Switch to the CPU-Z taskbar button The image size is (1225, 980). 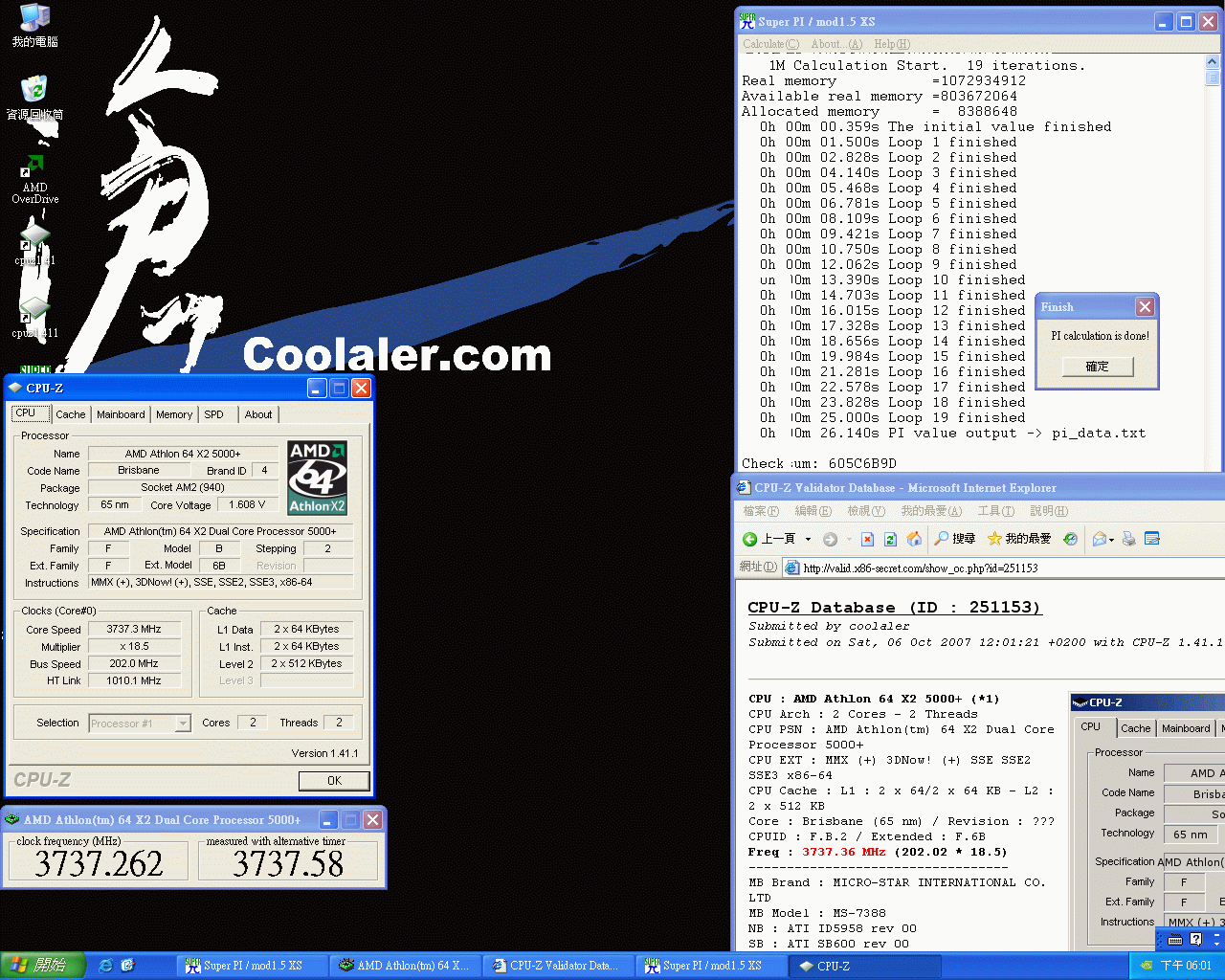click(x=866, y=966)
